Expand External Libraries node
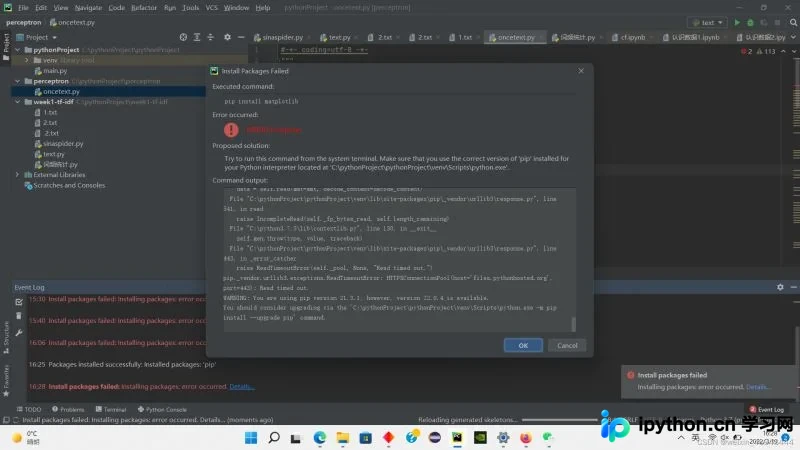800x450 pixels. [x=18, y=174]
